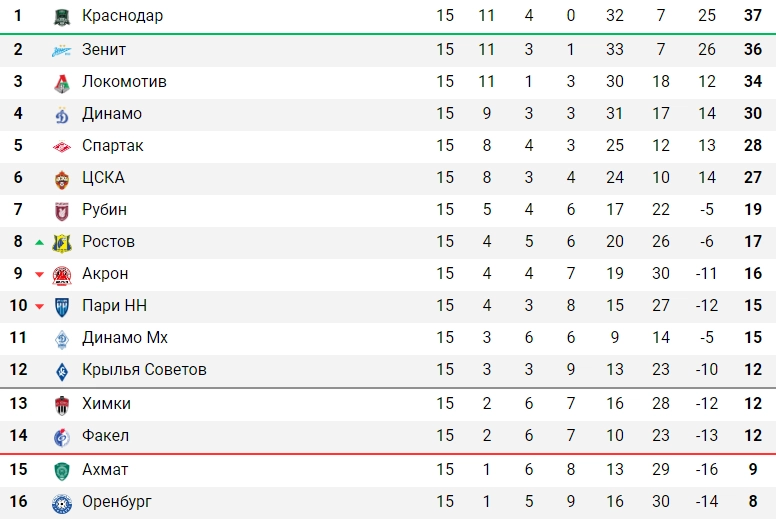Image resolution: width=776 pixels, height=520 pixels.
Task: Open the Факел team link
Action: coord(105,436)
